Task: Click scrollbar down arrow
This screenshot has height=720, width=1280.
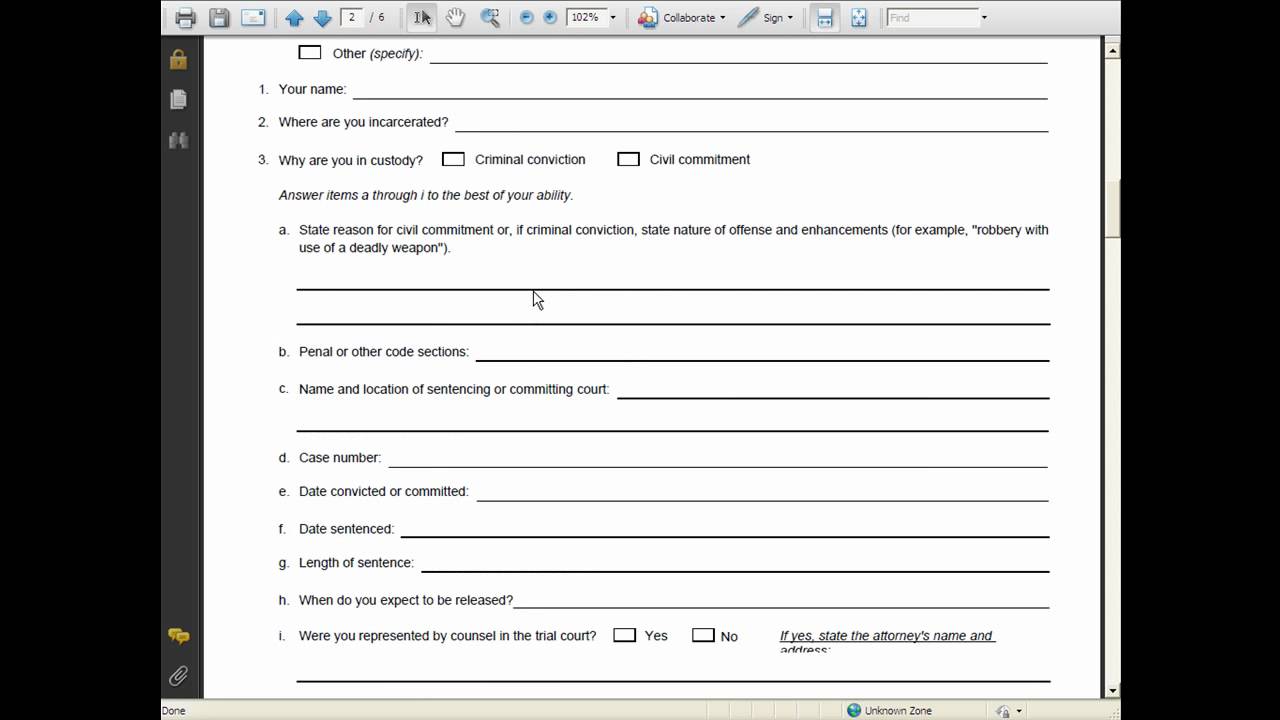Action: (x=1112, y=690)
